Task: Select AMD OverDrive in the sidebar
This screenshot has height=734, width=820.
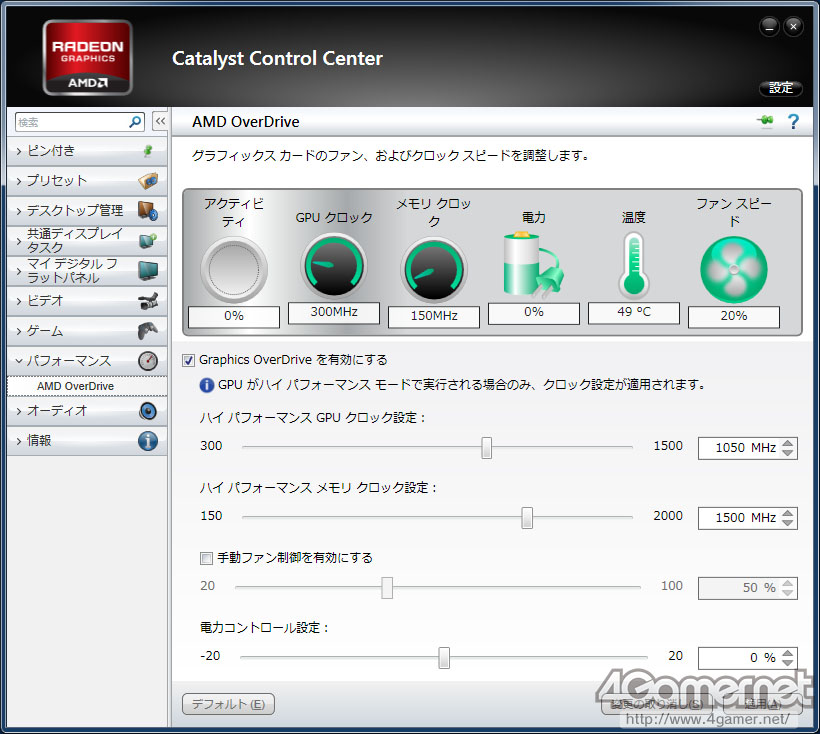Action: tap(87, 386)
